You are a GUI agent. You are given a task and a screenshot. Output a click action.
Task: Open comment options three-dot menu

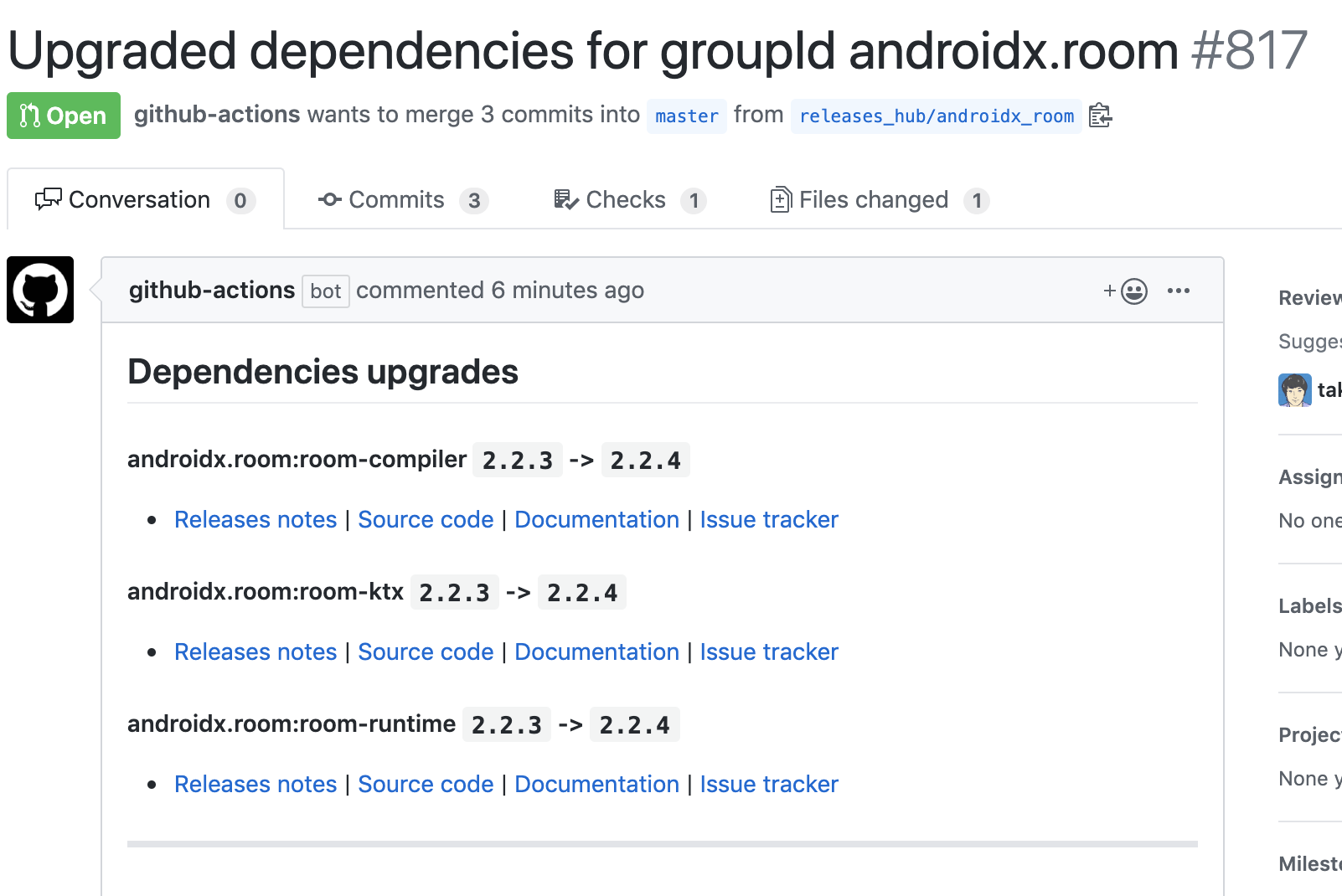click(x=1179, y=291)
